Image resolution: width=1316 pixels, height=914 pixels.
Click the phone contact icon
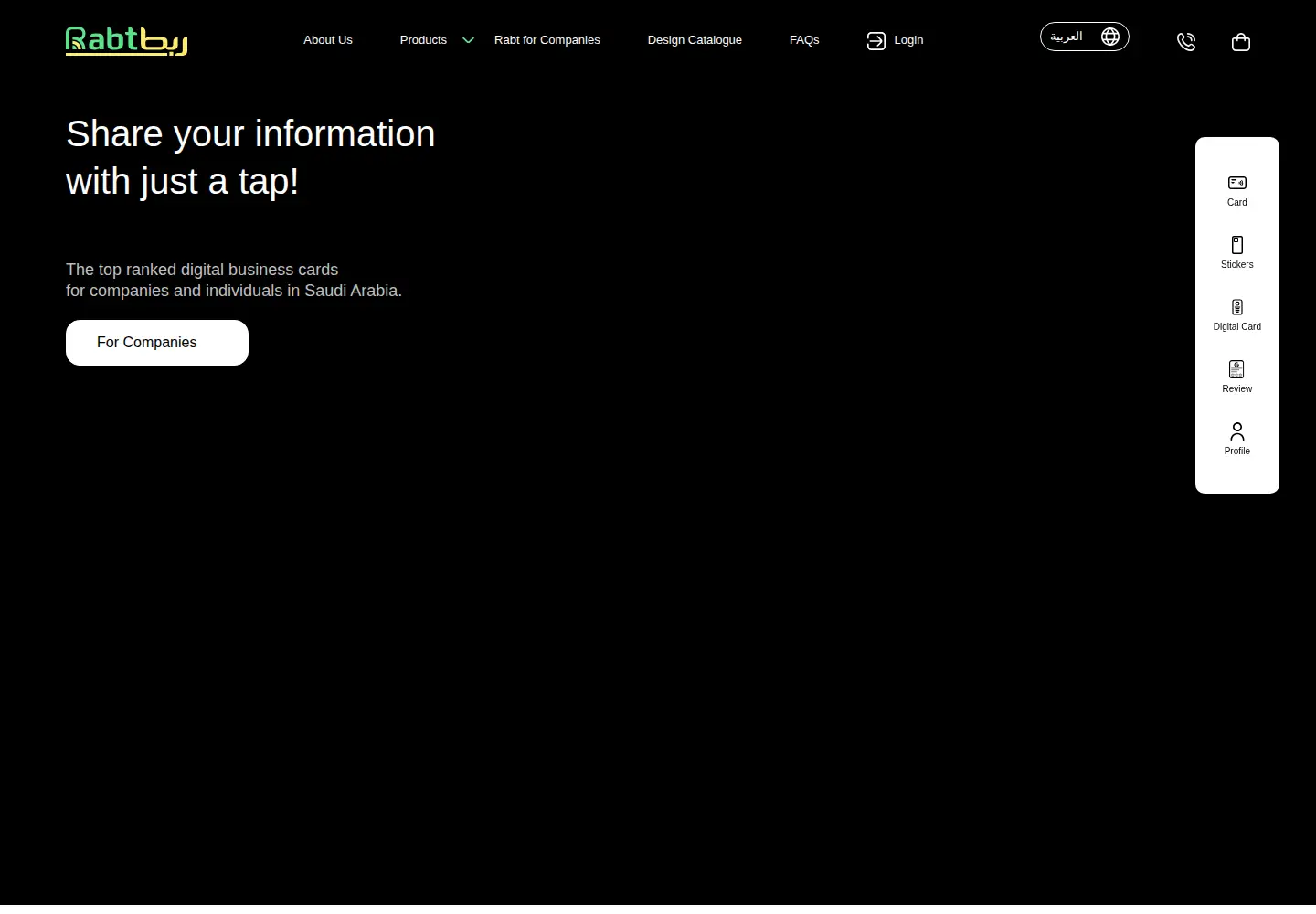(1186, 41)
